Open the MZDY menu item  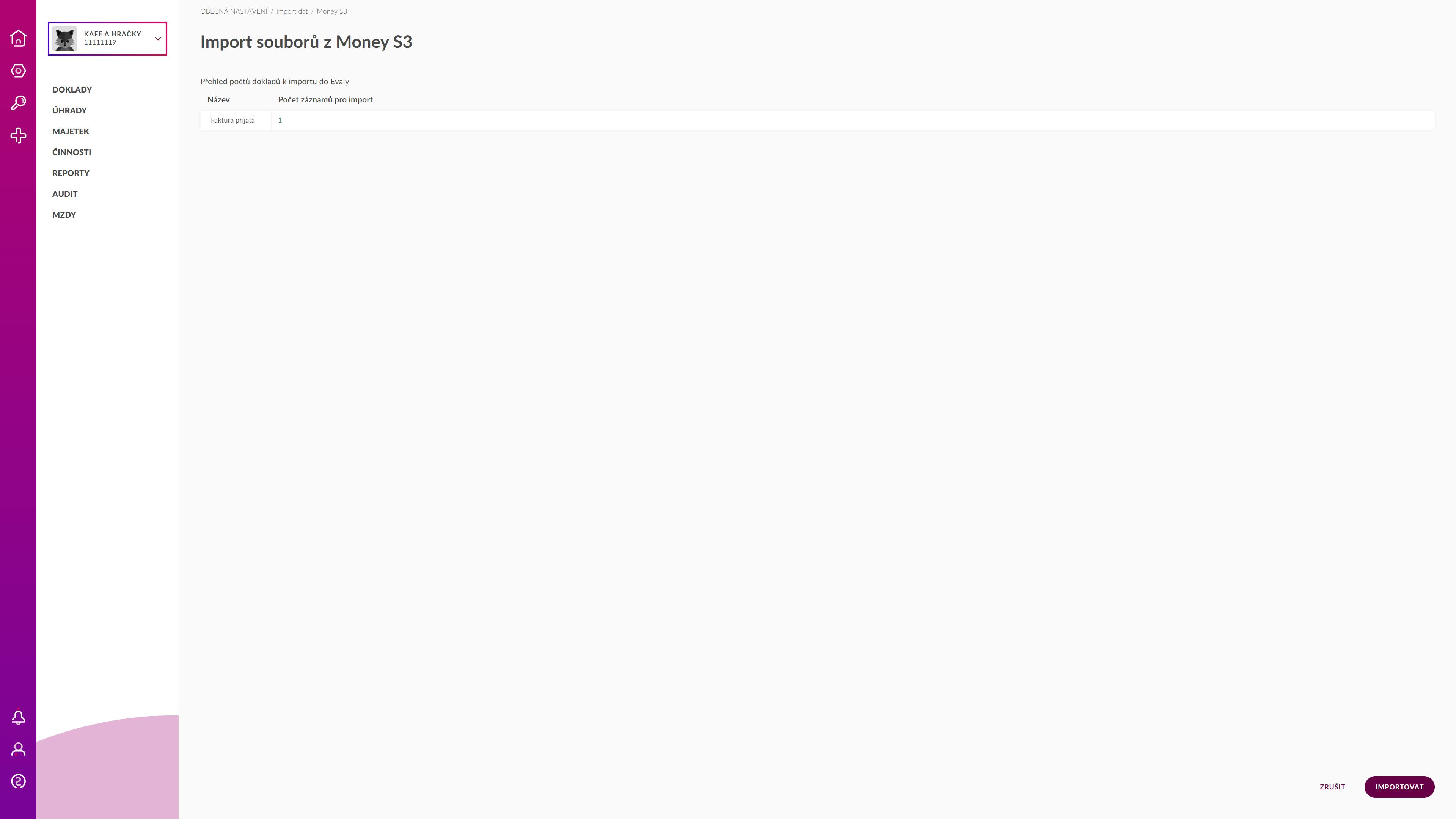(64, 215)
